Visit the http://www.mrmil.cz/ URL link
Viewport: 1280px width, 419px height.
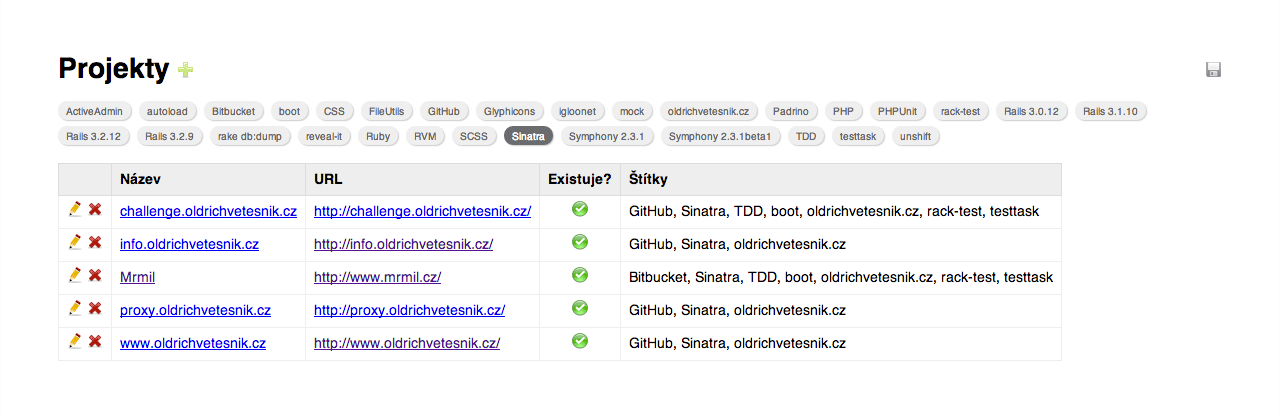point(377,277)
